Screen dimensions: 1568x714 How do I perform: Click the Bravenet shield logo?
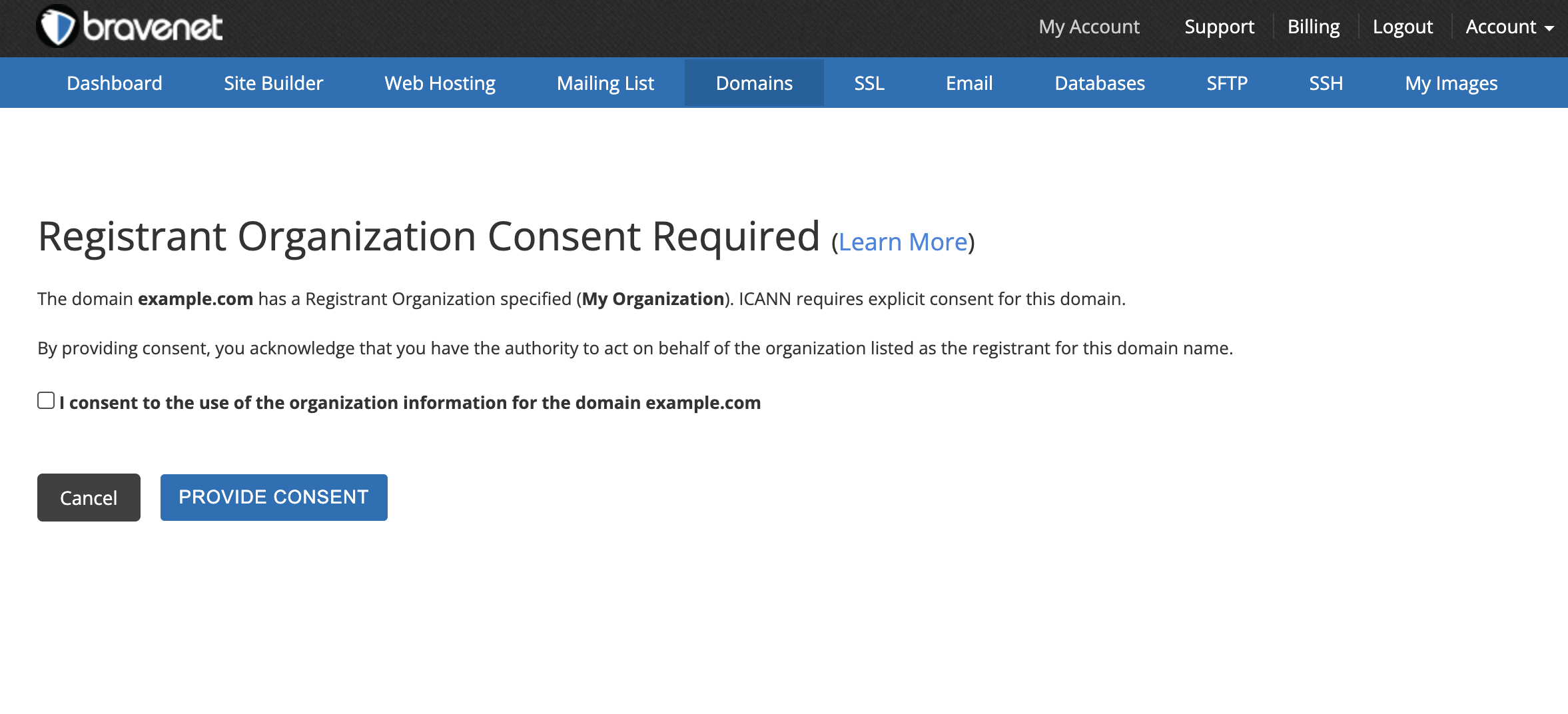pos(57,27)
